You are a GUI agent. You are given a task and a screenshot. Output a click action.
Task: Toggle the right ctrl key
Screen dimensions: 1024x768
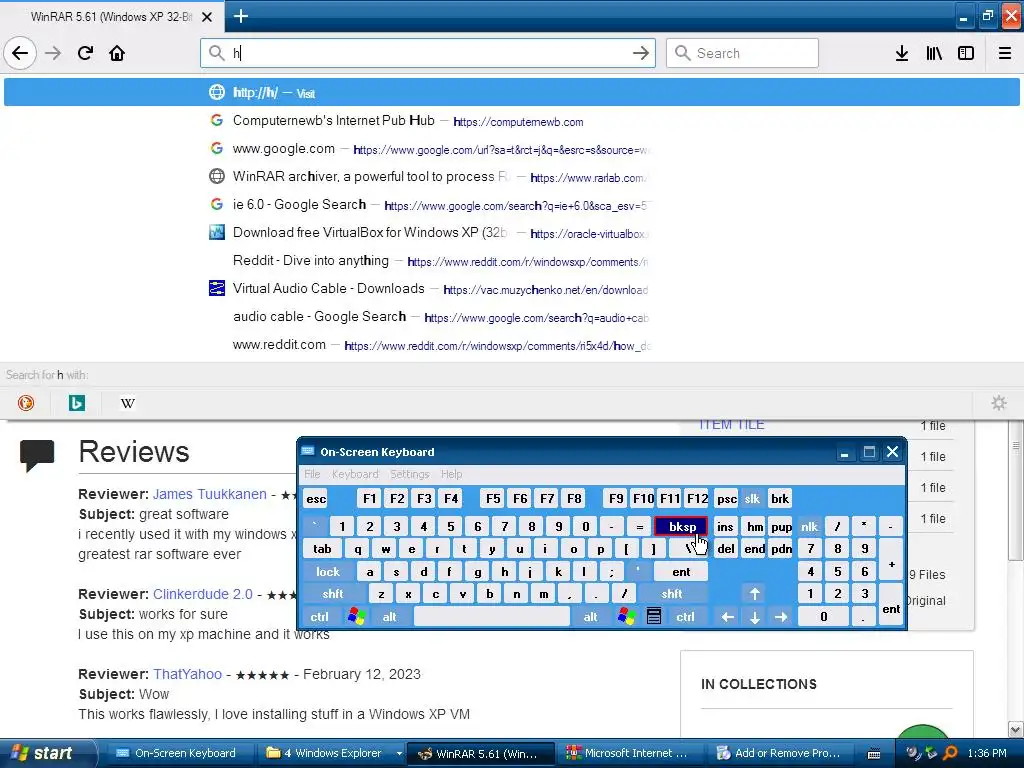coord(686,616)
